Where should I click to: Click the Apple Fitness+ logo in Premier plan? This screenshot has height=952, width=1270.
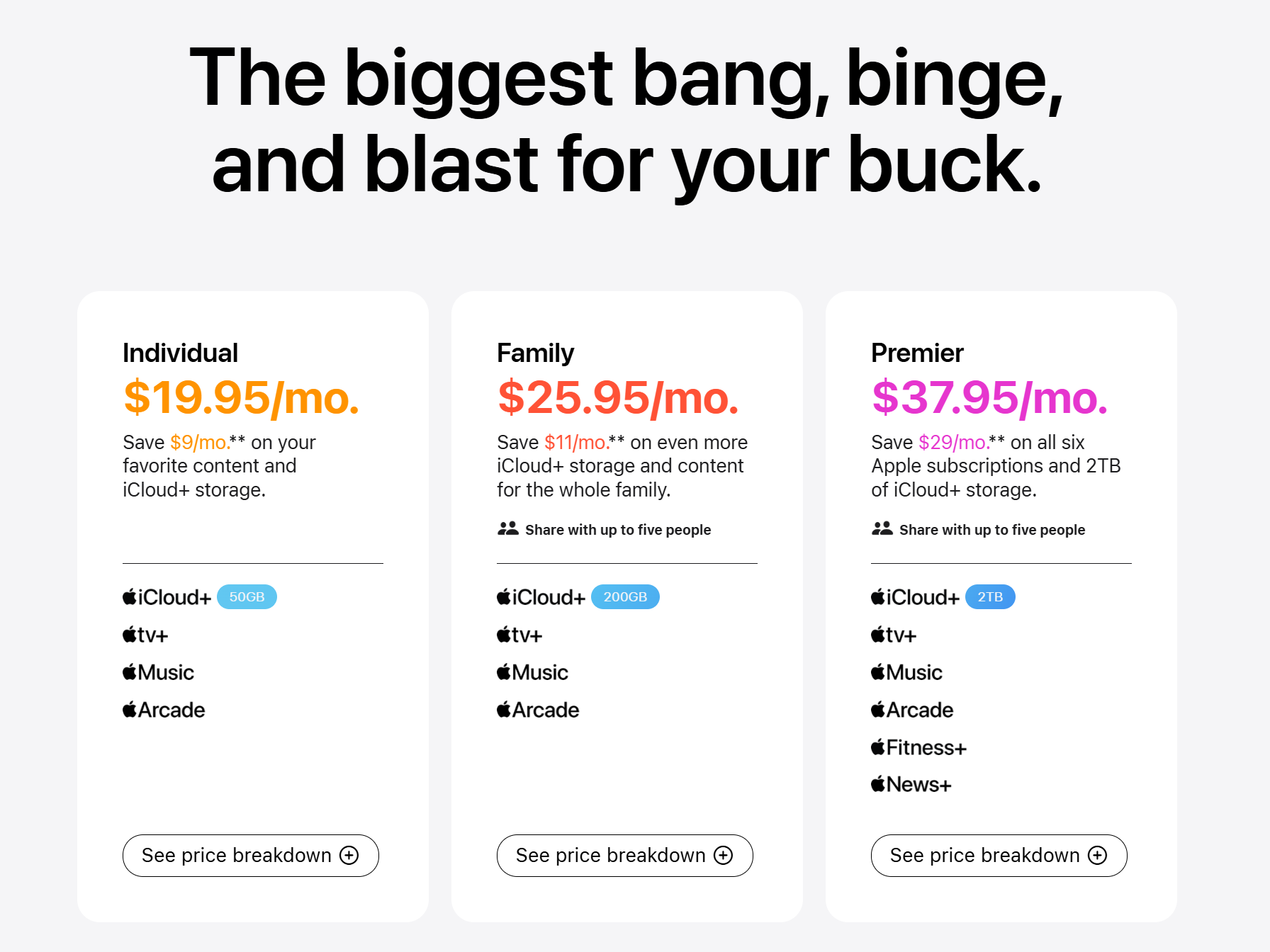tap(918, 747)
